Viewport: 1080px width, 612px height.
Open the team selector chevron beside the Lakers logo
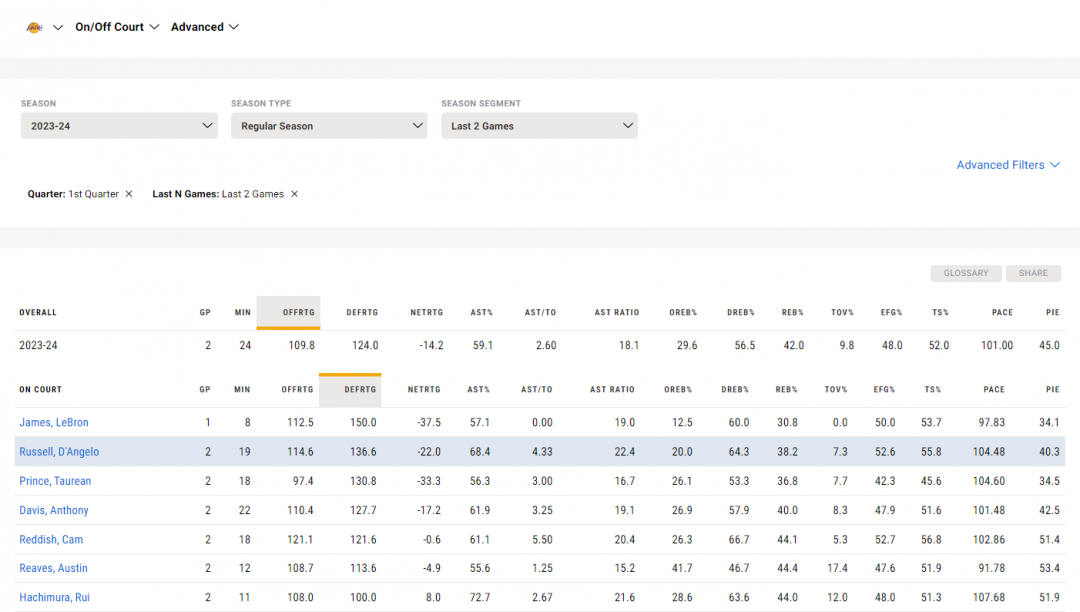tap(58, 28)
